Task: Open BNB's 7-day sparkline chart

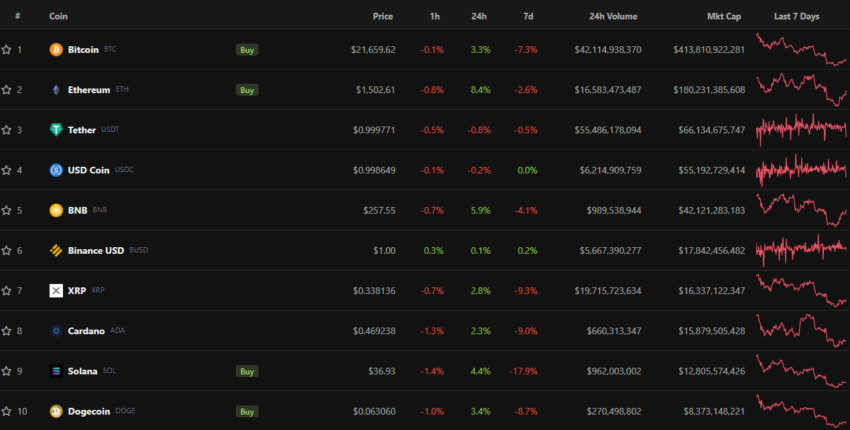Action: coord(801,210)
